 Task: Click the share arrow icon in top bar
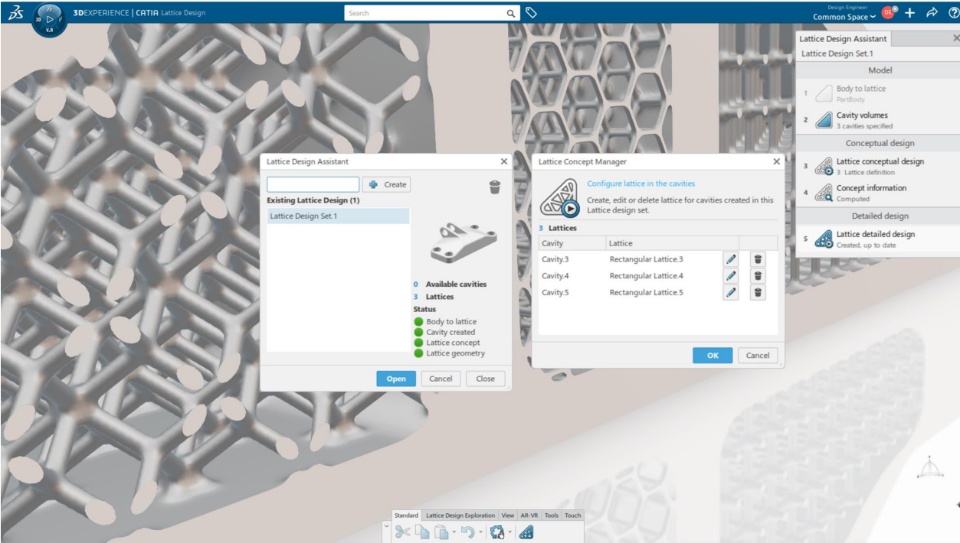[932, 12]
